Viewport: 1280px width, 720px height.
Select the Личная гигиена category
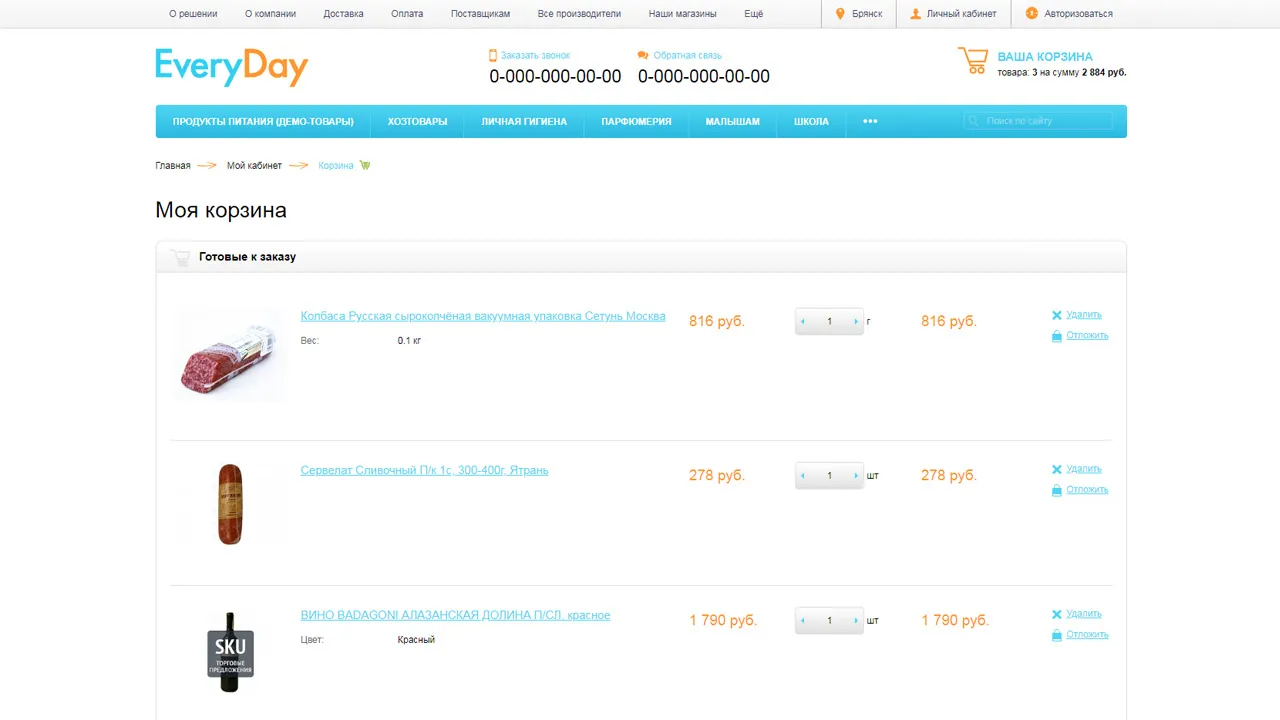coord(524,121)
